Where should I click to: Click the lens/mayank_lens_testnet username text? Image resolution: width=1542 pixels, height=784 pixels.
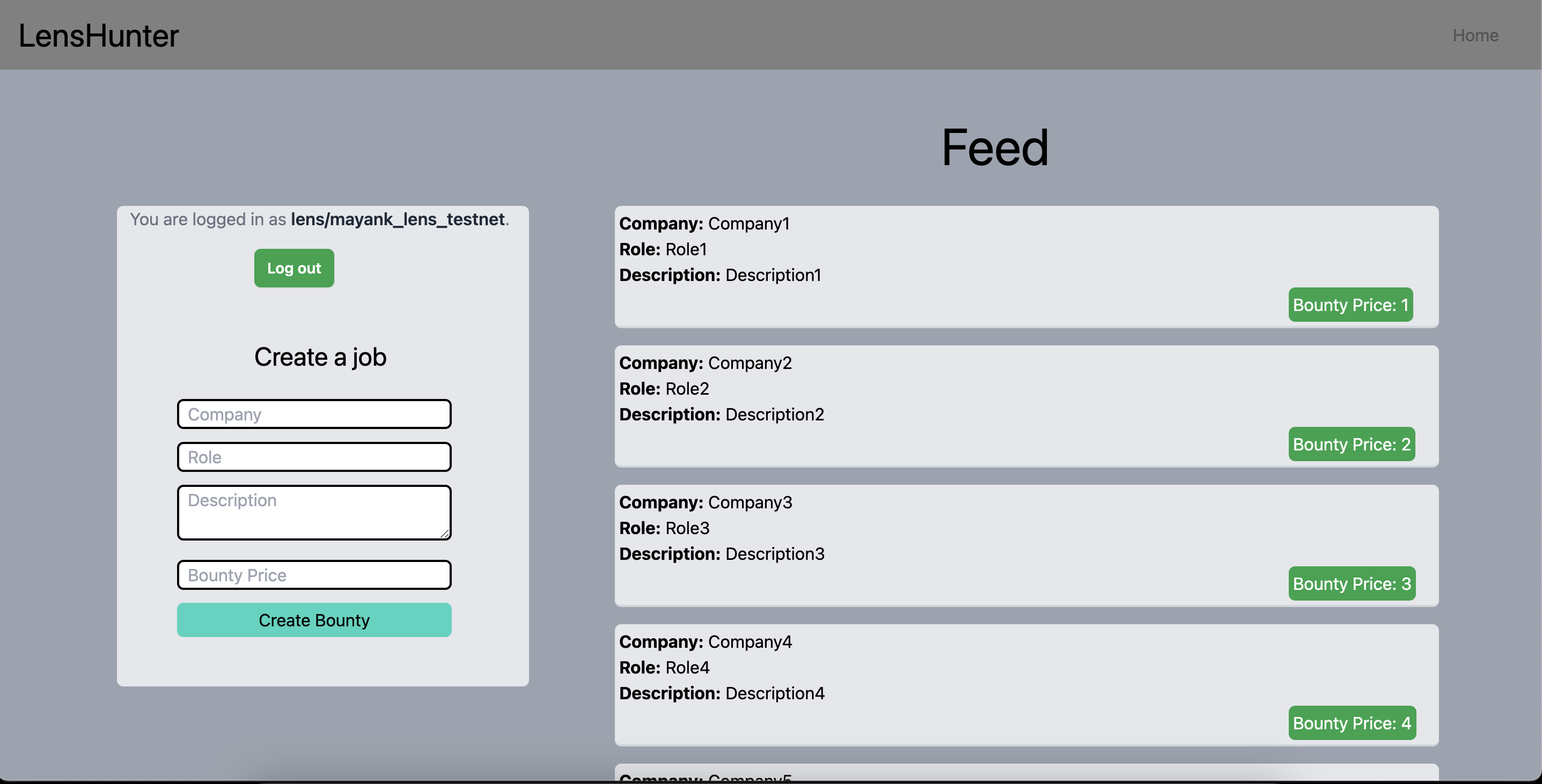click(398, 220)
